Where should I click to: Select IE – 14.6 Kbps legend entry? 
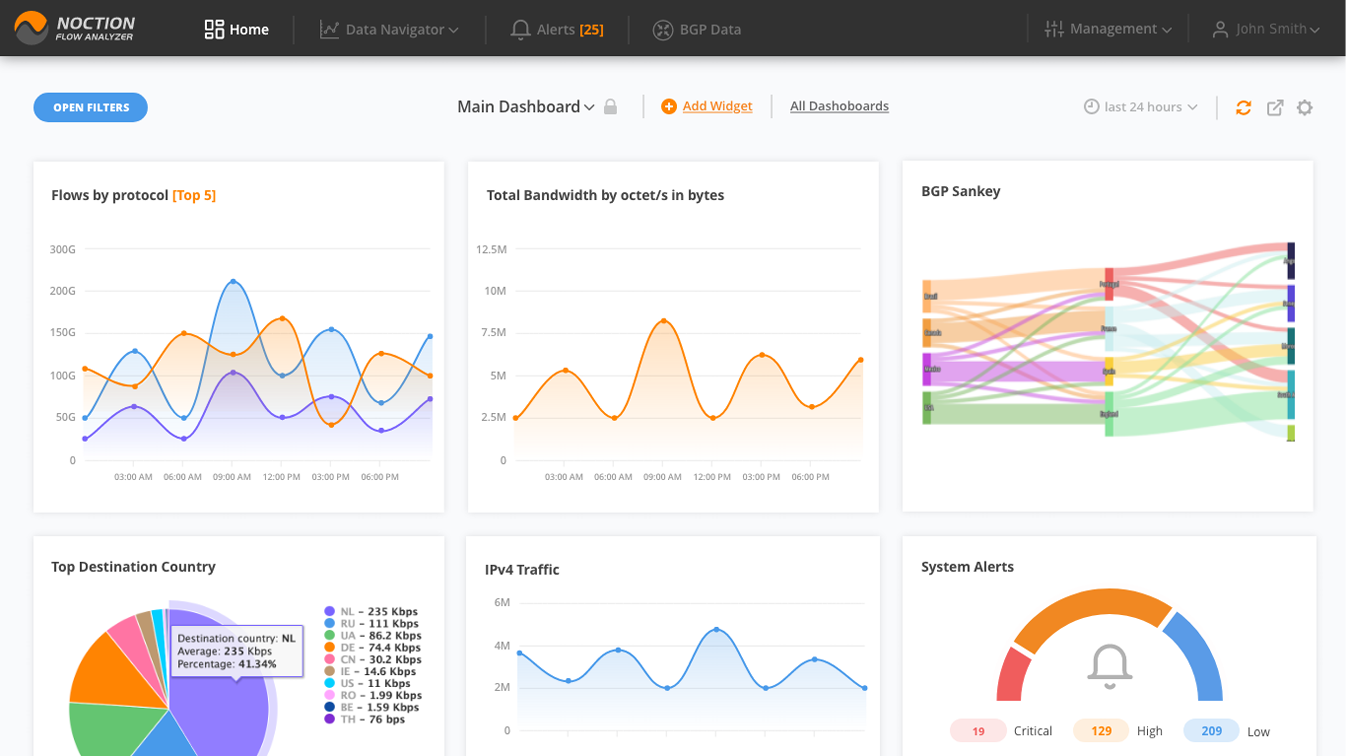click(x=370, y=672)
